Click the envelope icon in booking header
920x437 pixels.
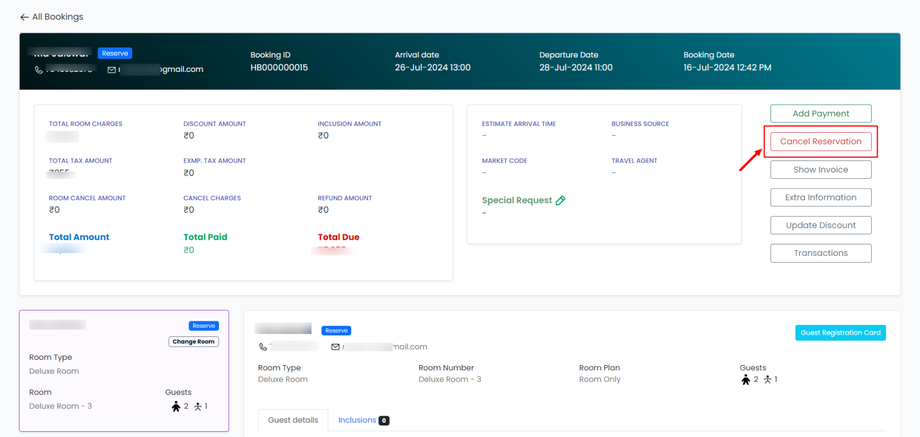112,70
